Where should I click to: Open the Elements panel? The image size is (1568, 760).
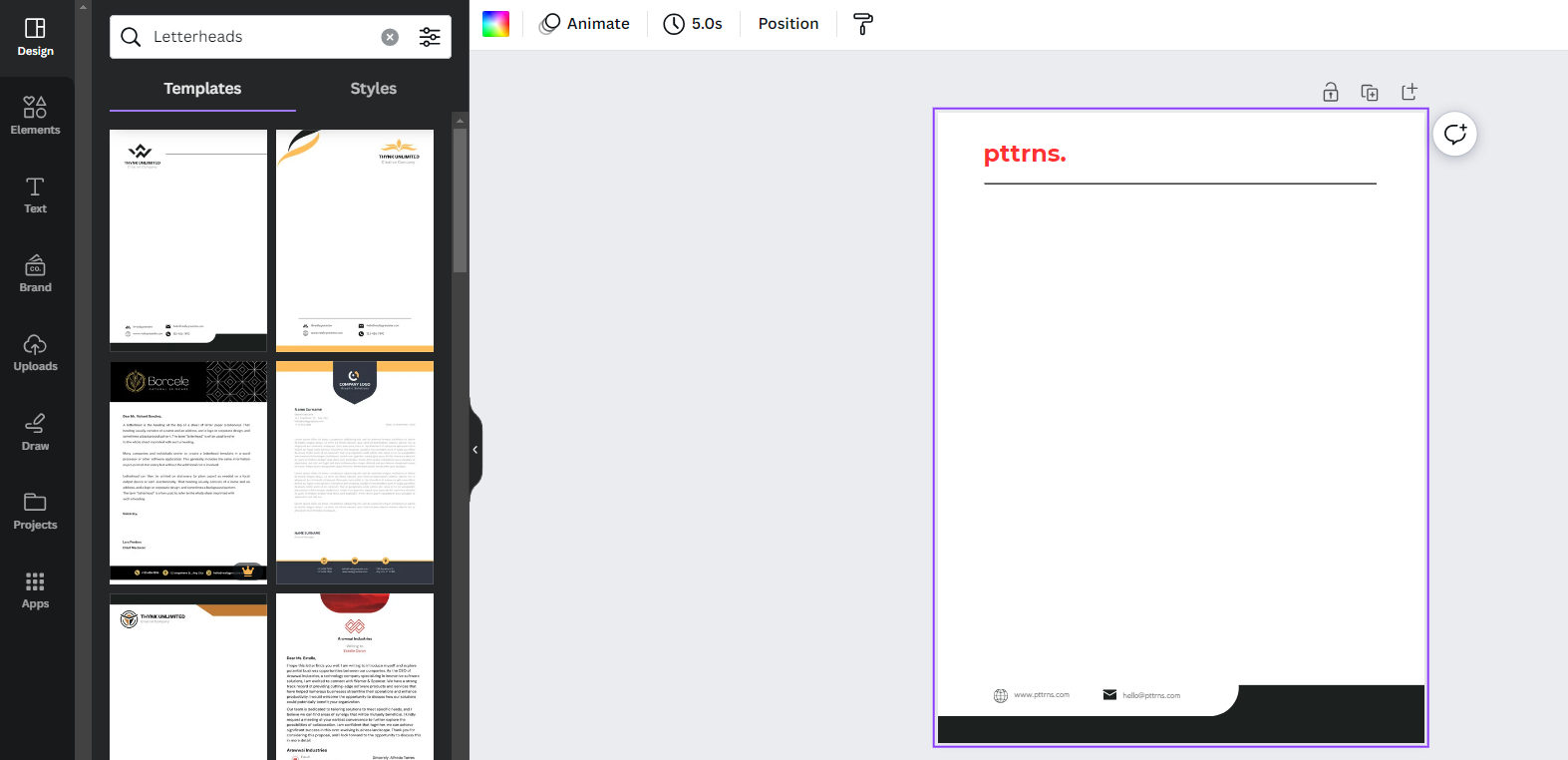click(x=36, y=116)
